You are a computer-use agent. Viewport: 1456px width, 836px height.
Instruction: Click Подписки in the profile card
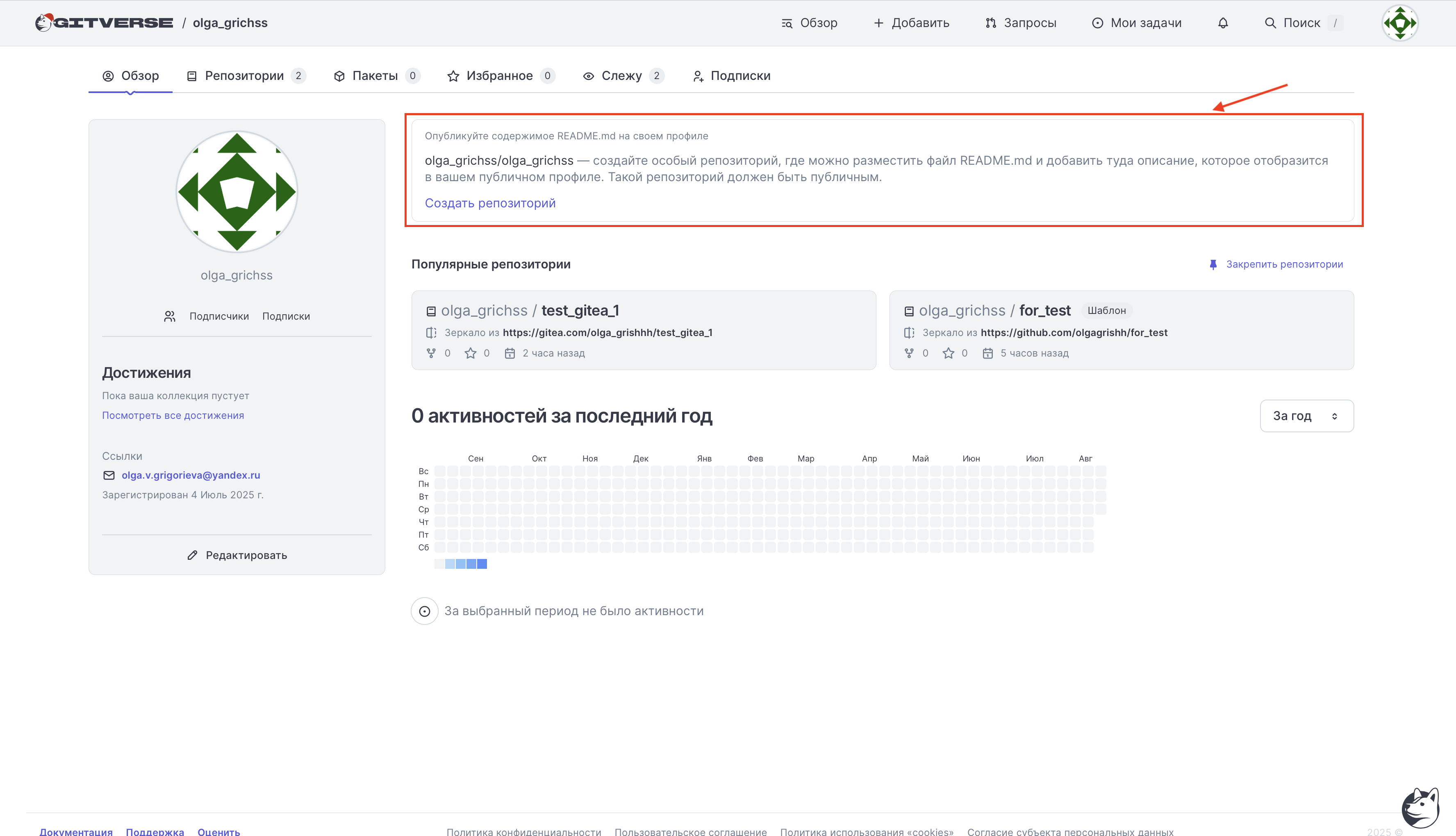coord(286,316)
